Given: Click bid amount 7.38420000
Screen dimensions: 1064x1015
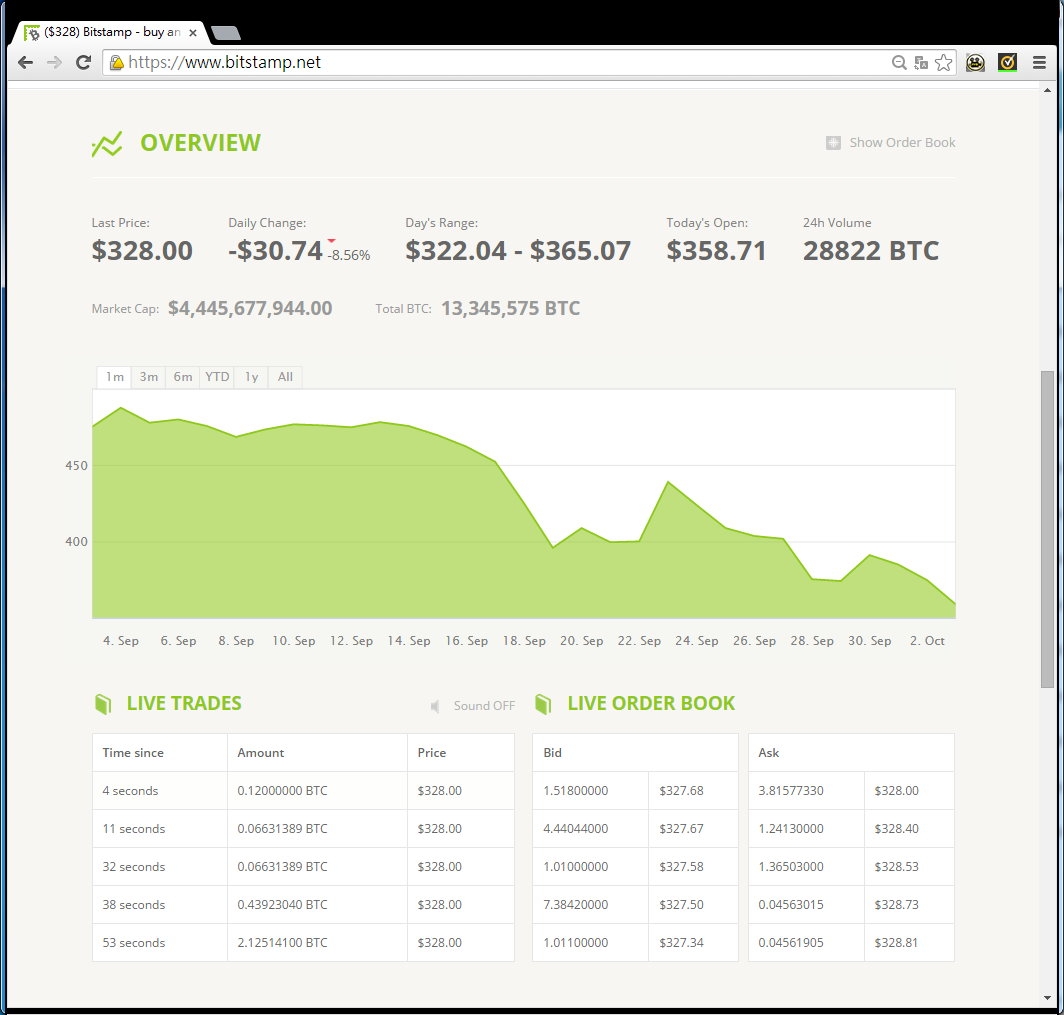Looking at the screenshot, I should [575, 904].
